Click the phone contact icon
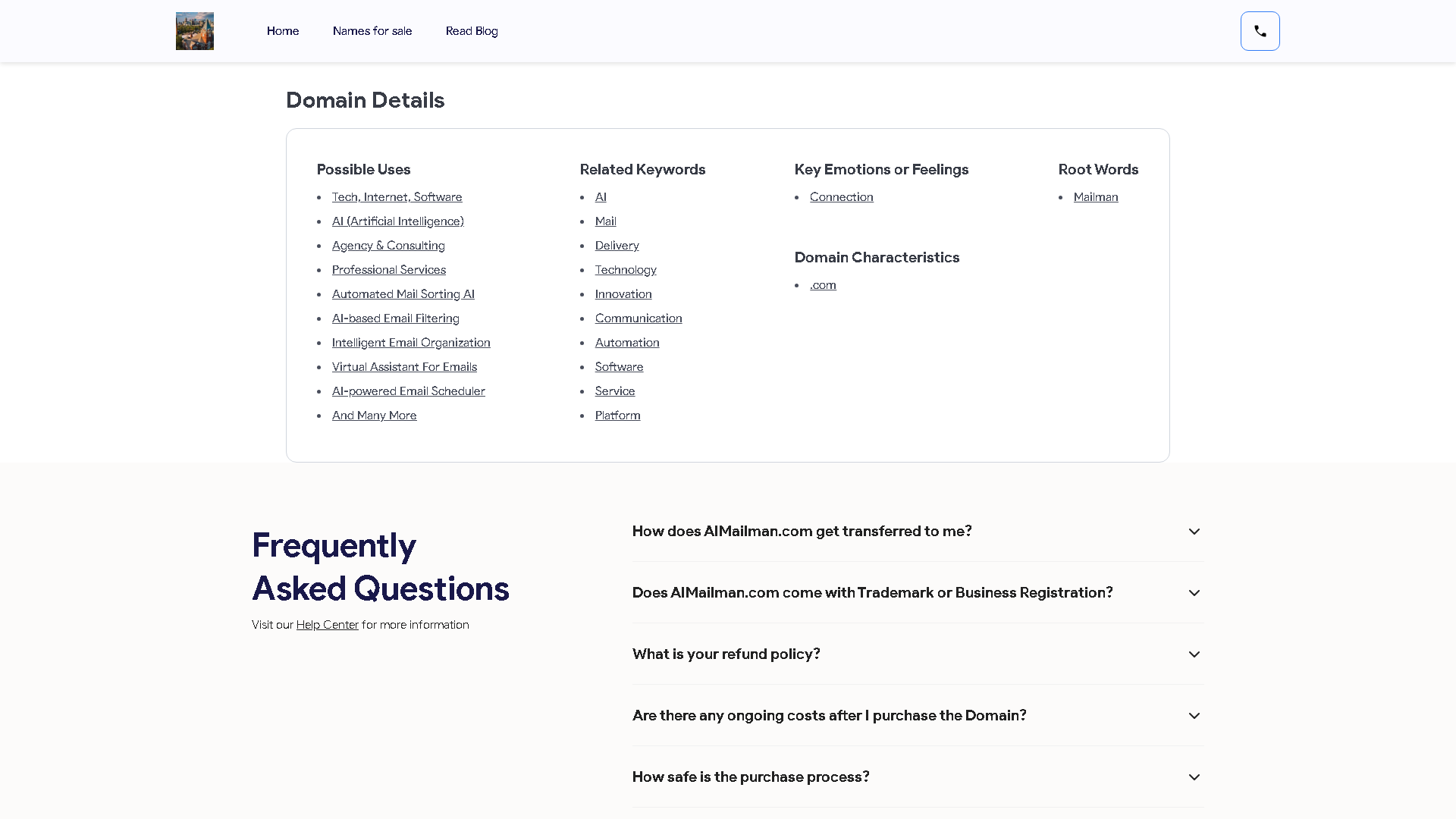This screenshot has height=819, width=1456. [x=1260, y=31]
